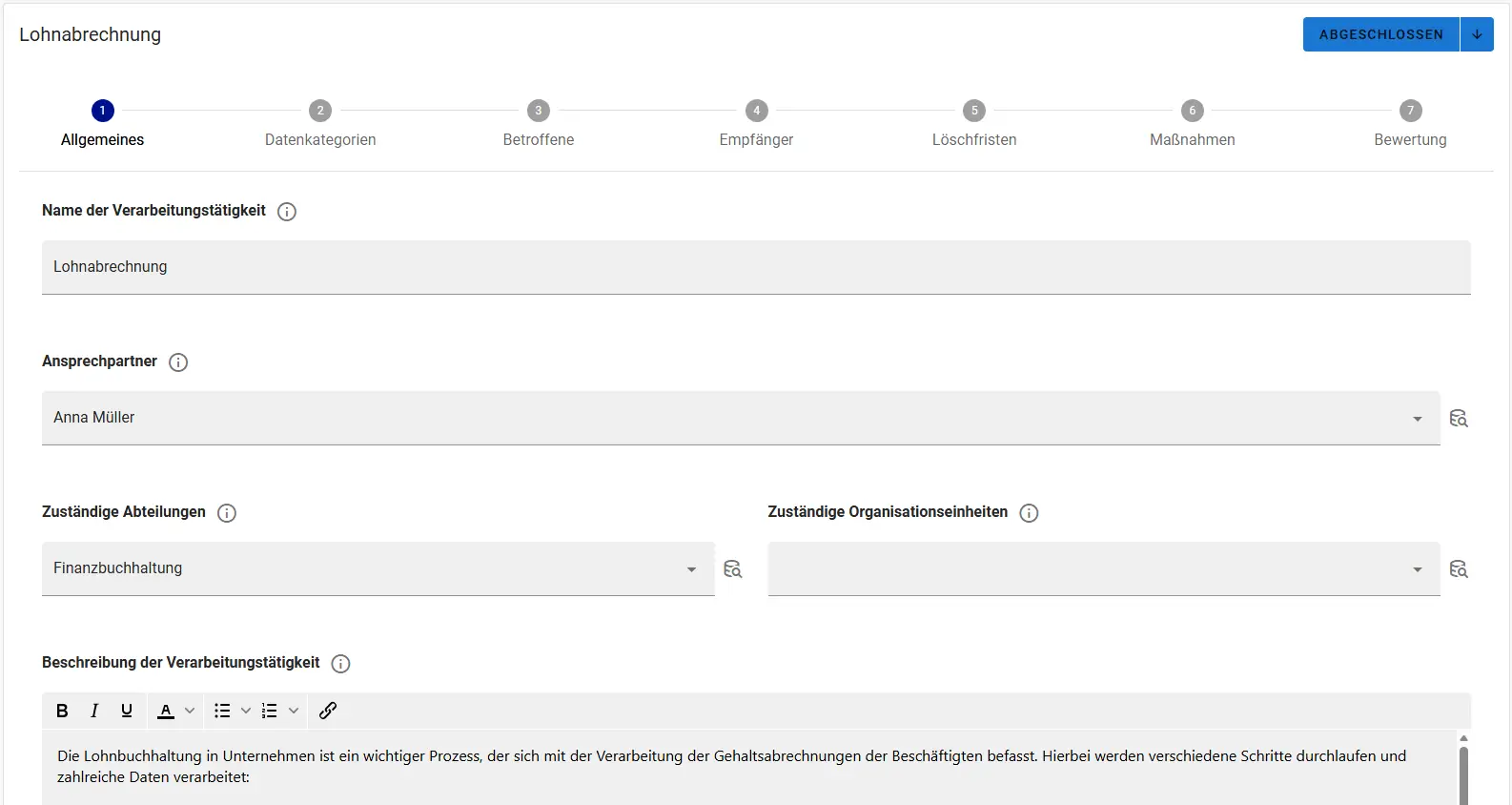Viewport: 1512px width, 805px height.
Task: Open the arrow menu beside ABGESCHLOSSEN
Action: pos(1477,34)
